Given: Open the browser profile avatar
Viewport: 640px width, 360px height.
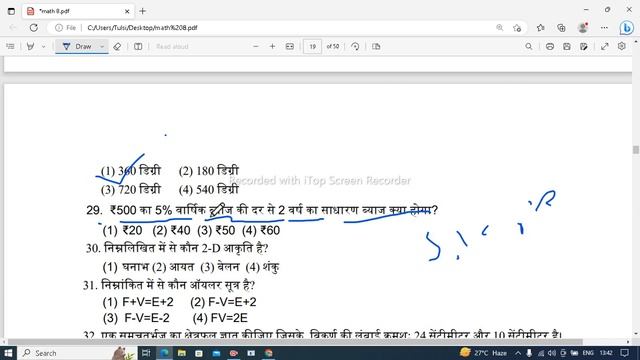Looking at the screenshot, I should 583,28.
